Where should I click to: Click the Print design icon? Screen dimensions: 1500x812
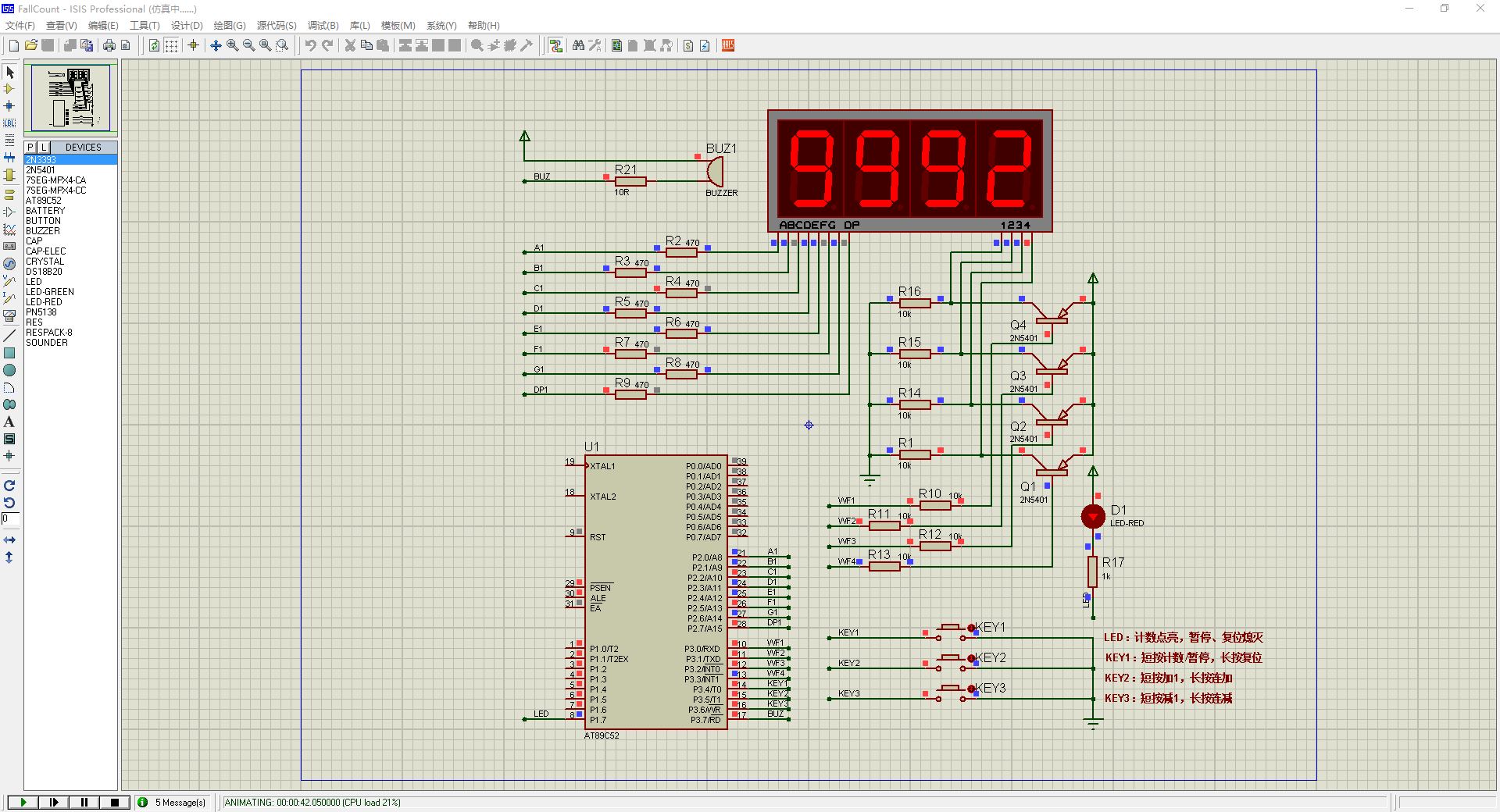click(109, 45)
